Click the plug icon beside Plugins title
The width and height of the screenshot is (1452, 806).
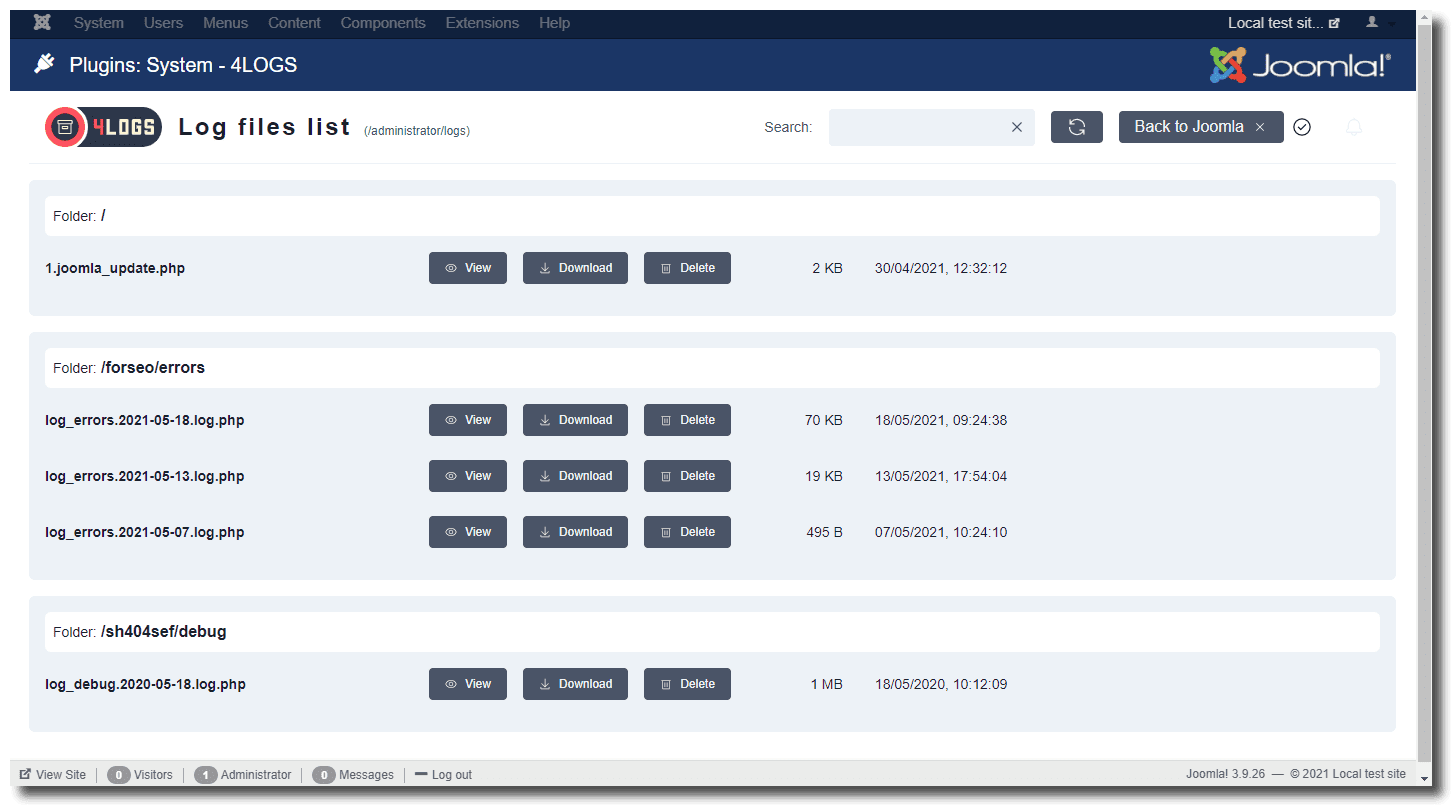click(44, 65)
